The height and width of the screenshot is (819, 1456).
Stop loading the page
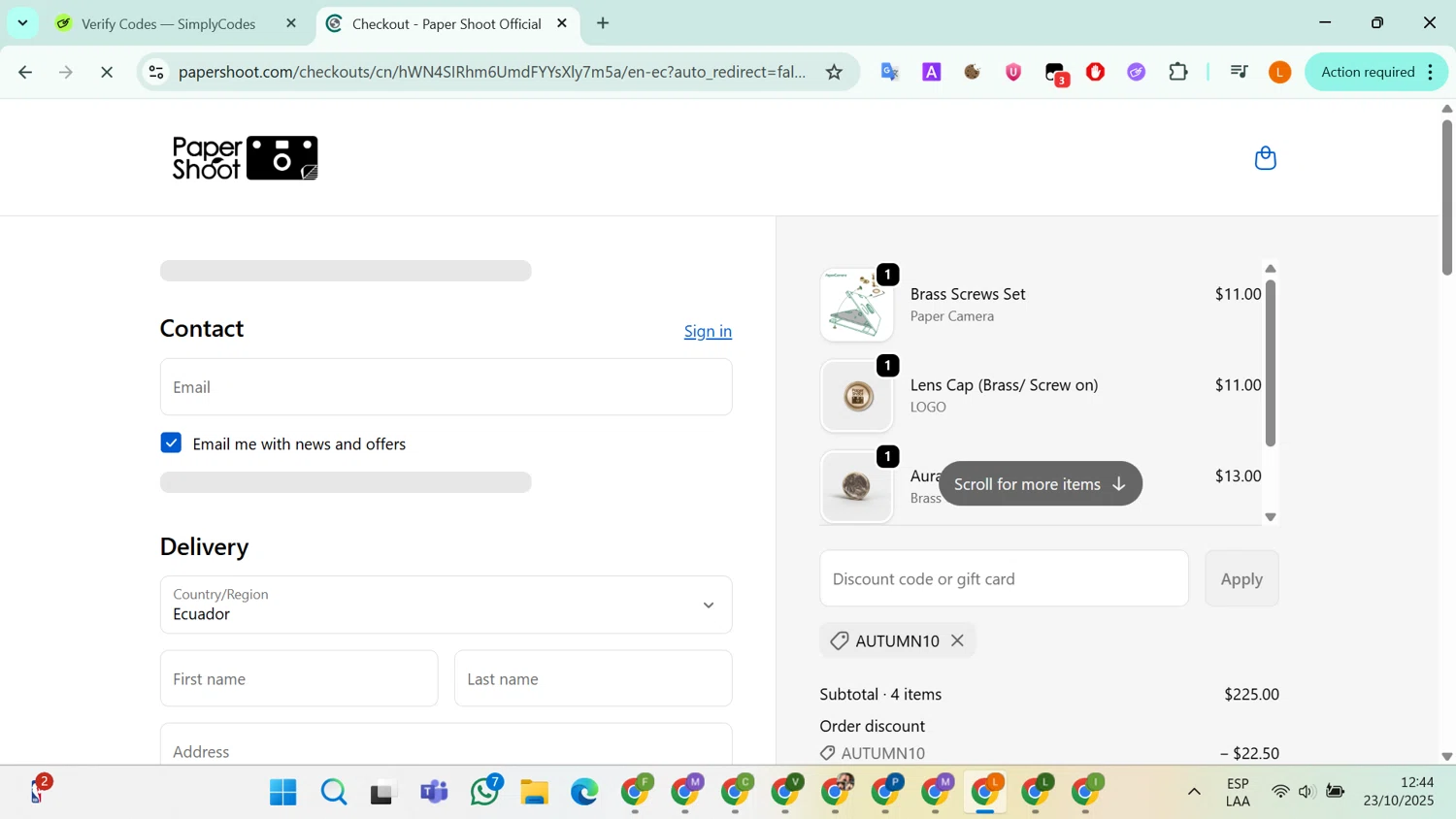point(107,72)
